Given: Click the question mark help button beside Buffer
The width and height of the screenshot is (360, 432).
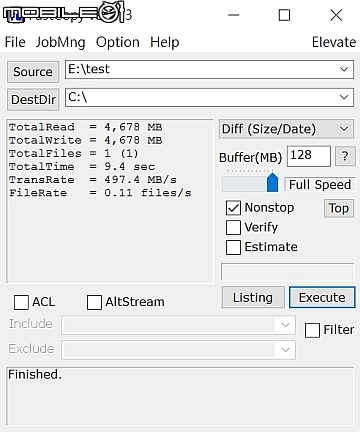Looking at the screenshot, I should tap(345, 156).
